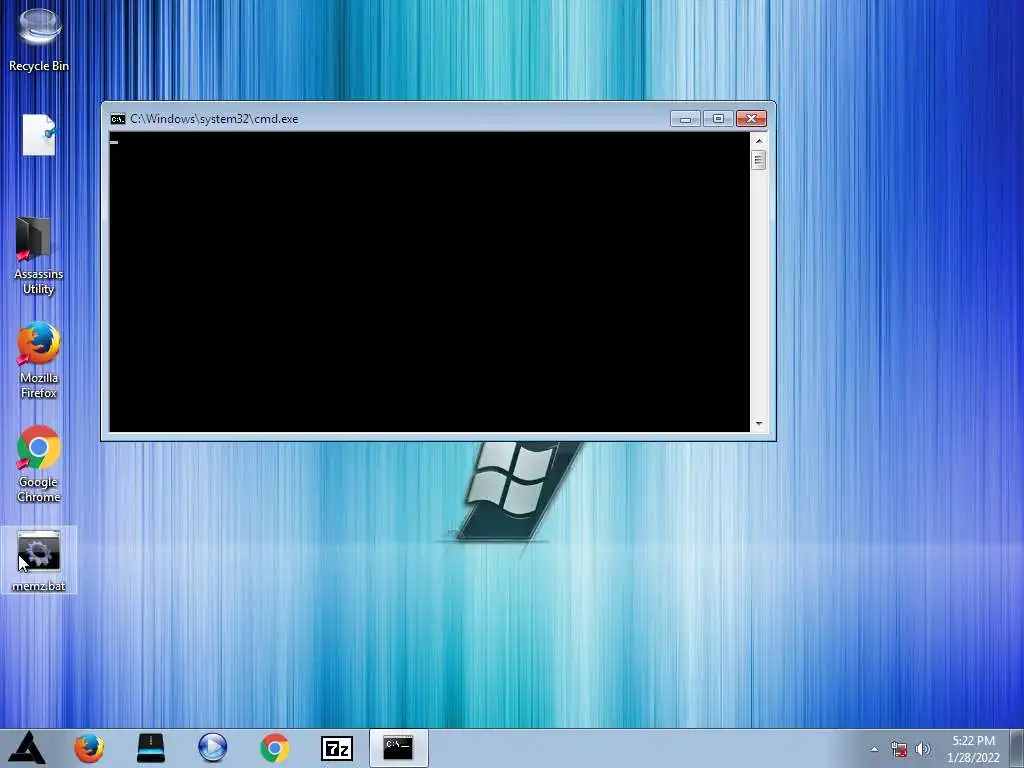Open the cmd window system menu icon

[x=118, y=119]
